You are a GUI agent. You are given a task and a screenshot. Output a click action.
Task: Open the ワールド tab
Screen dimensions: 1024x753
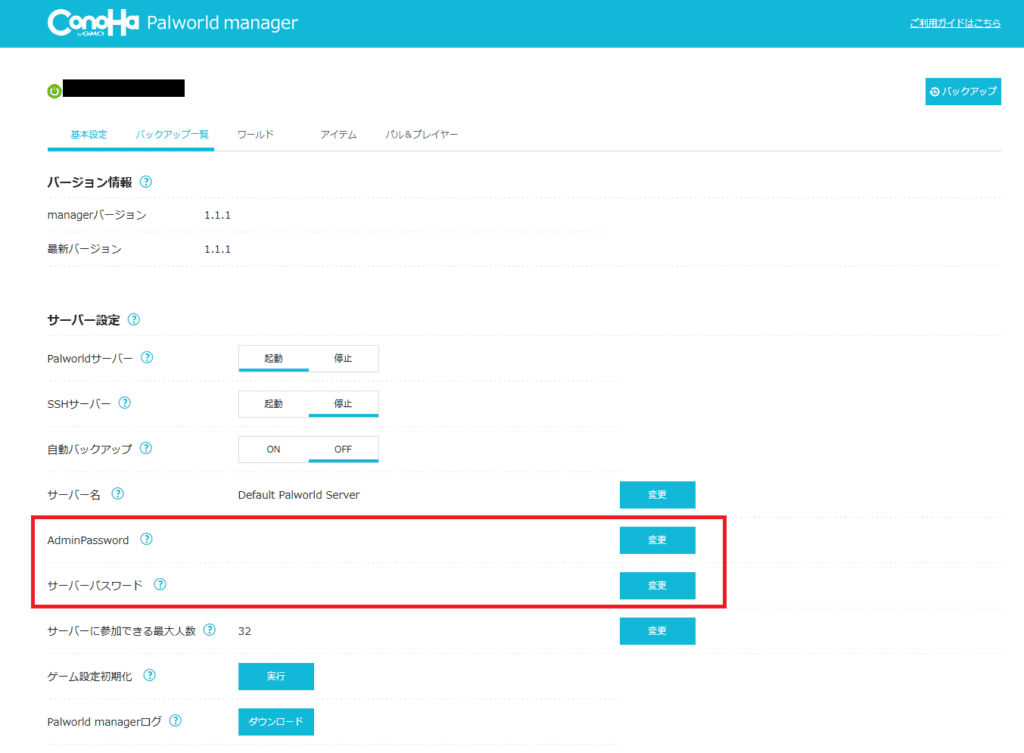coord(255,135)
